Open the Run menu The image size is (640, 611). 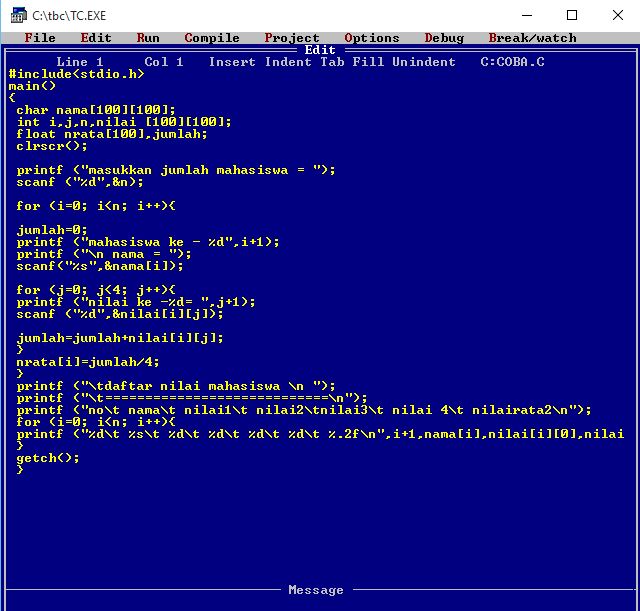coord(148,38)
